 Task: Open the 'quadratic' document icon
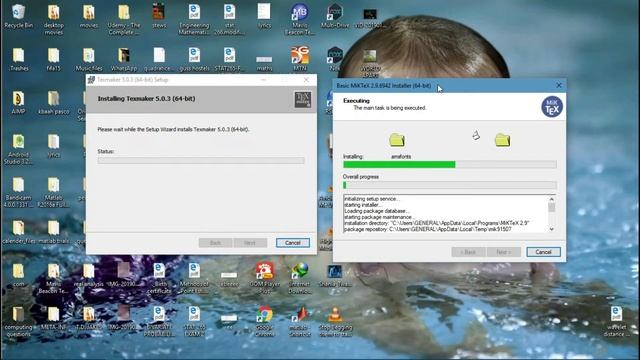click(159, 60)
